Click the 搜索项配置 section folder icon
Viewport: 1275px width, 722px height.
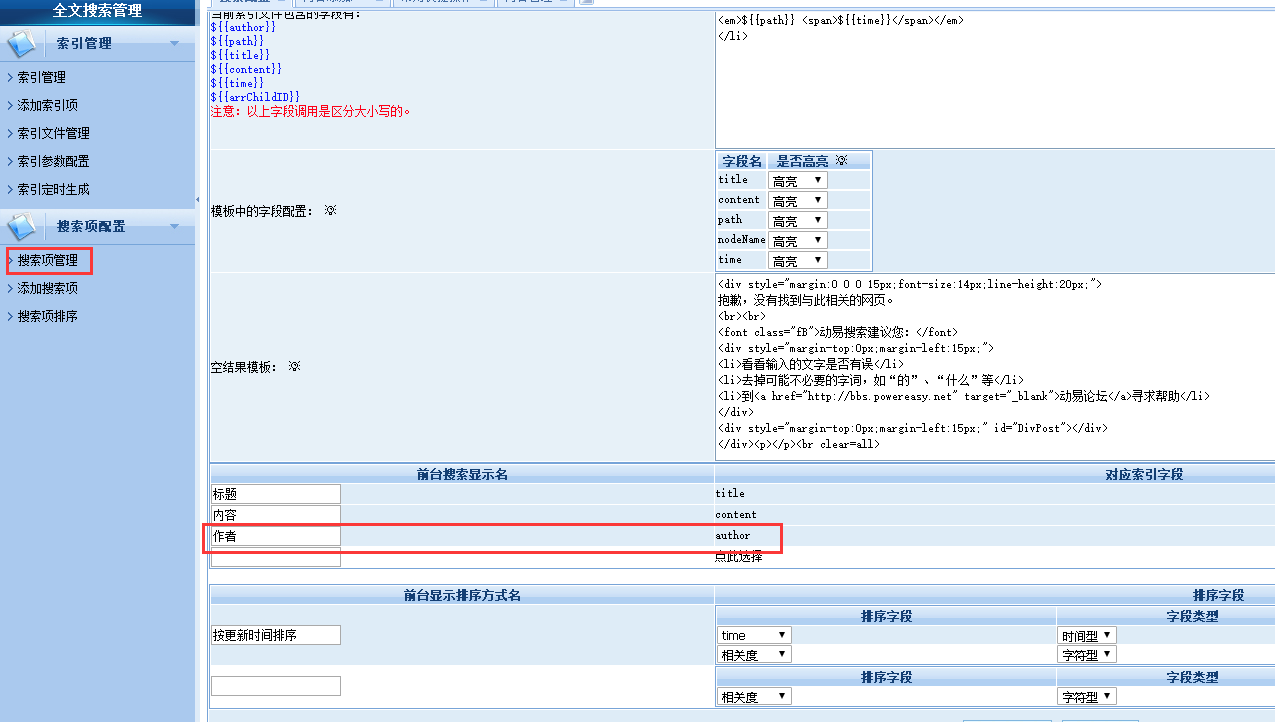pyautogui.click(x=22, y=226)
